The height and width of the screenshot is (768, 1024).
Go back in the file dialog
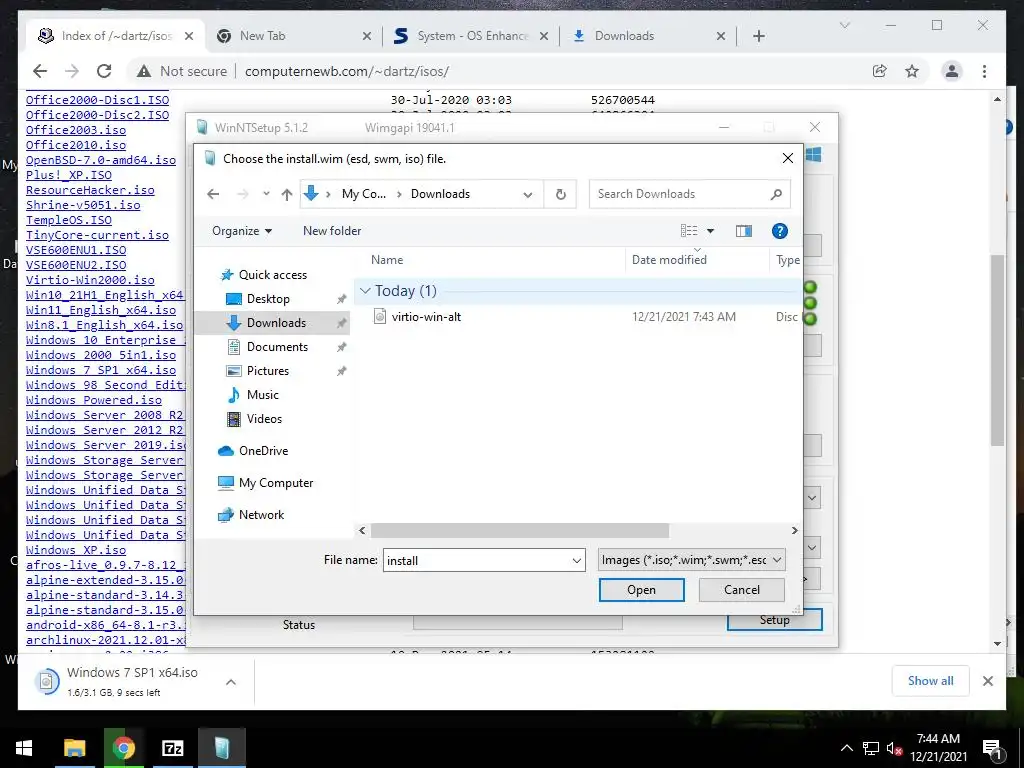tap(213, 194)
